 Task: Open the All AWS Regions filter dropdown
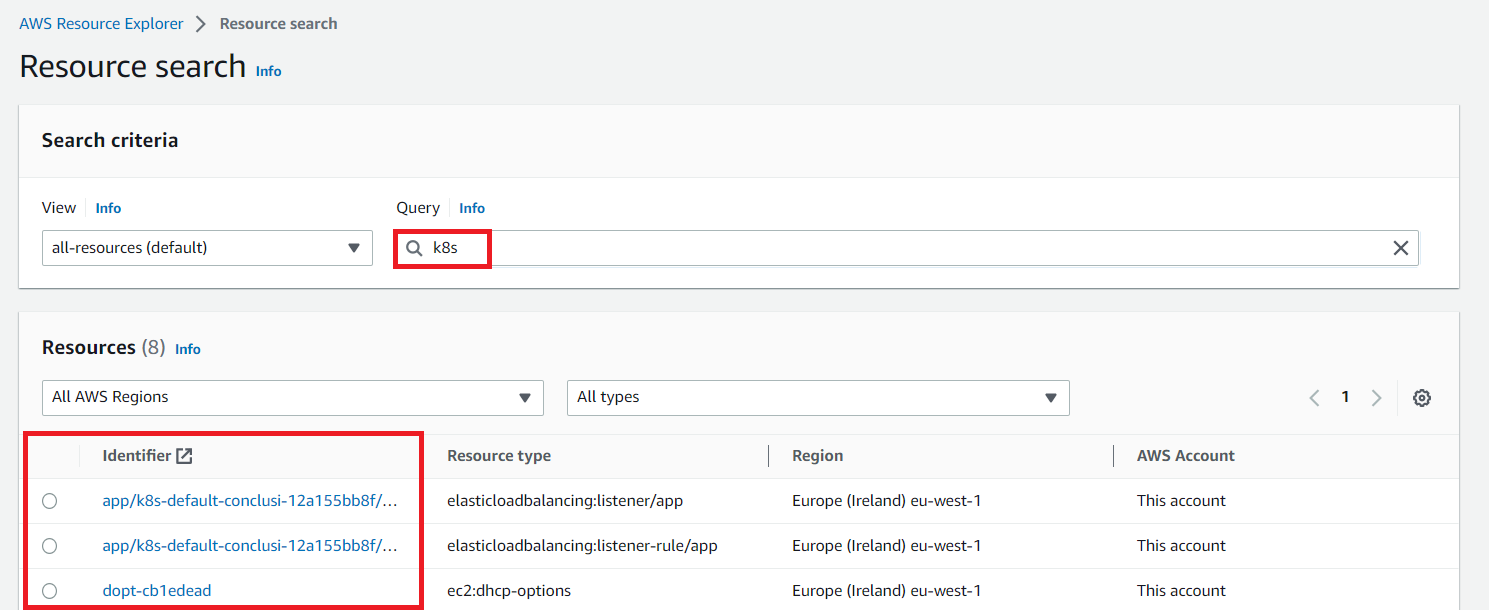(x=292, y=397)
